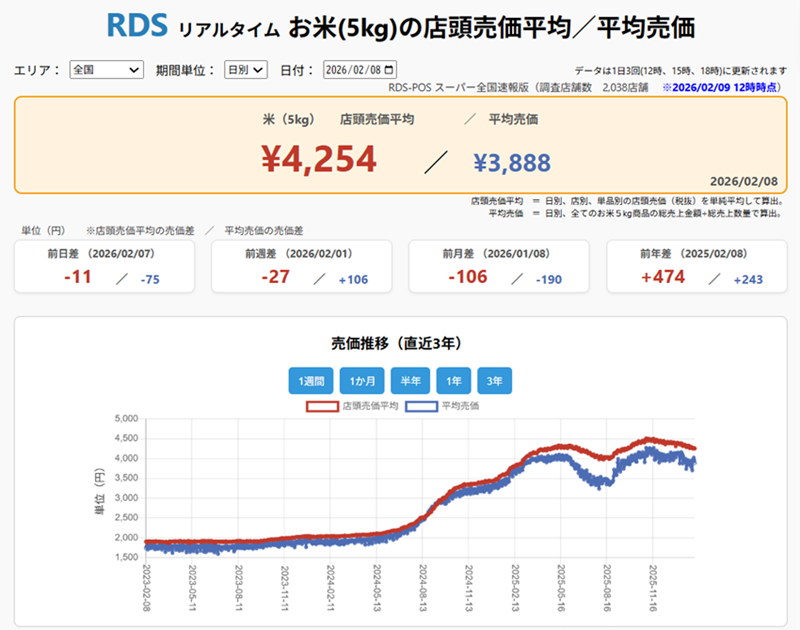Click the 日付 date input field
Viewport: 800px width, 630px height.
(360, 70)
